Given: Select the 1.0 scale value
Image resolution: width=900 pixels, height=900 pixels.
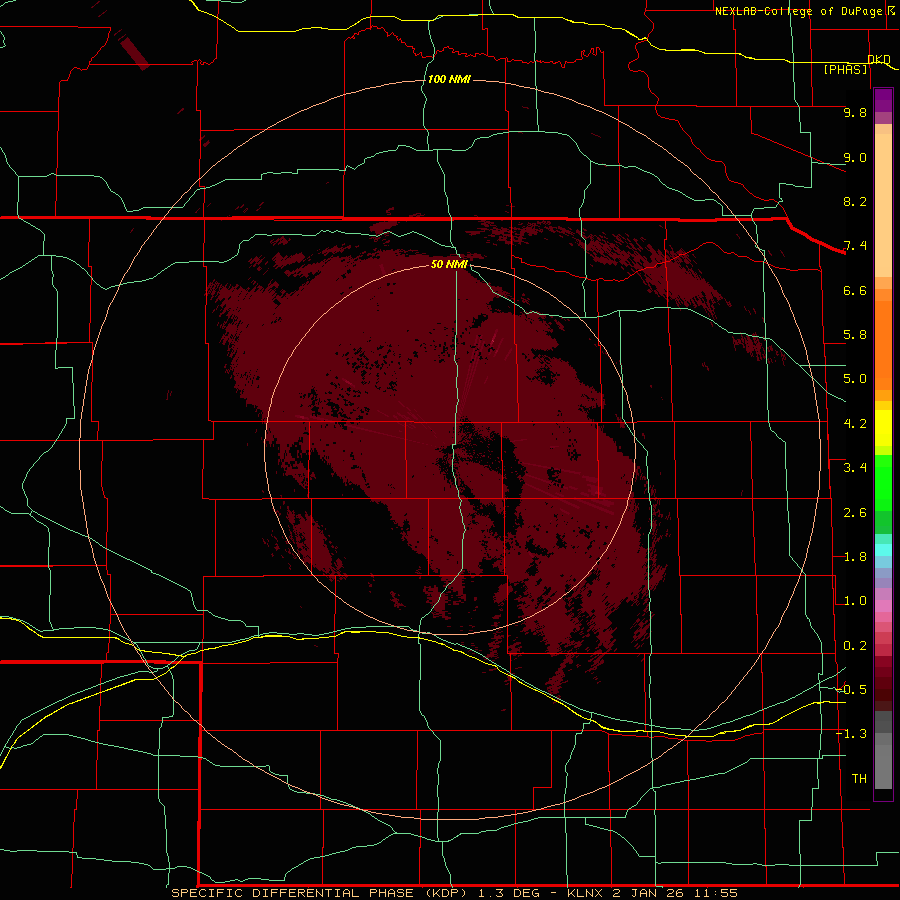Looking at the screenshot, I should point(855,601).
